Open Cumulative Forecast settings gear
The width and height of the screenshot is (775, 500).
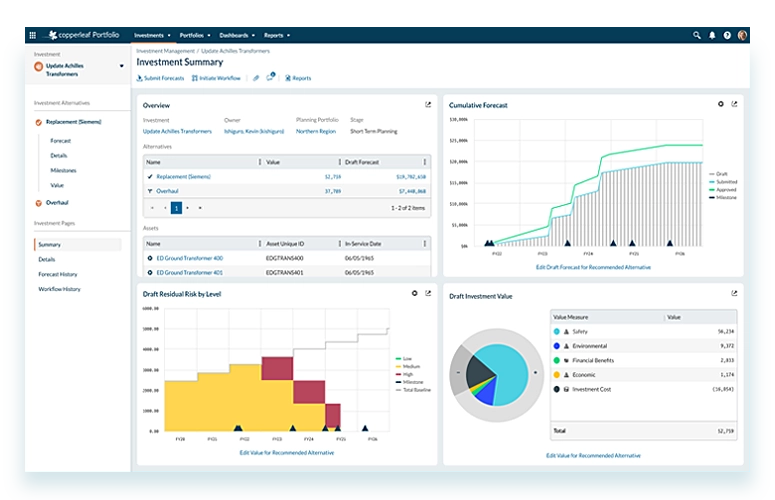pos(721,104)
